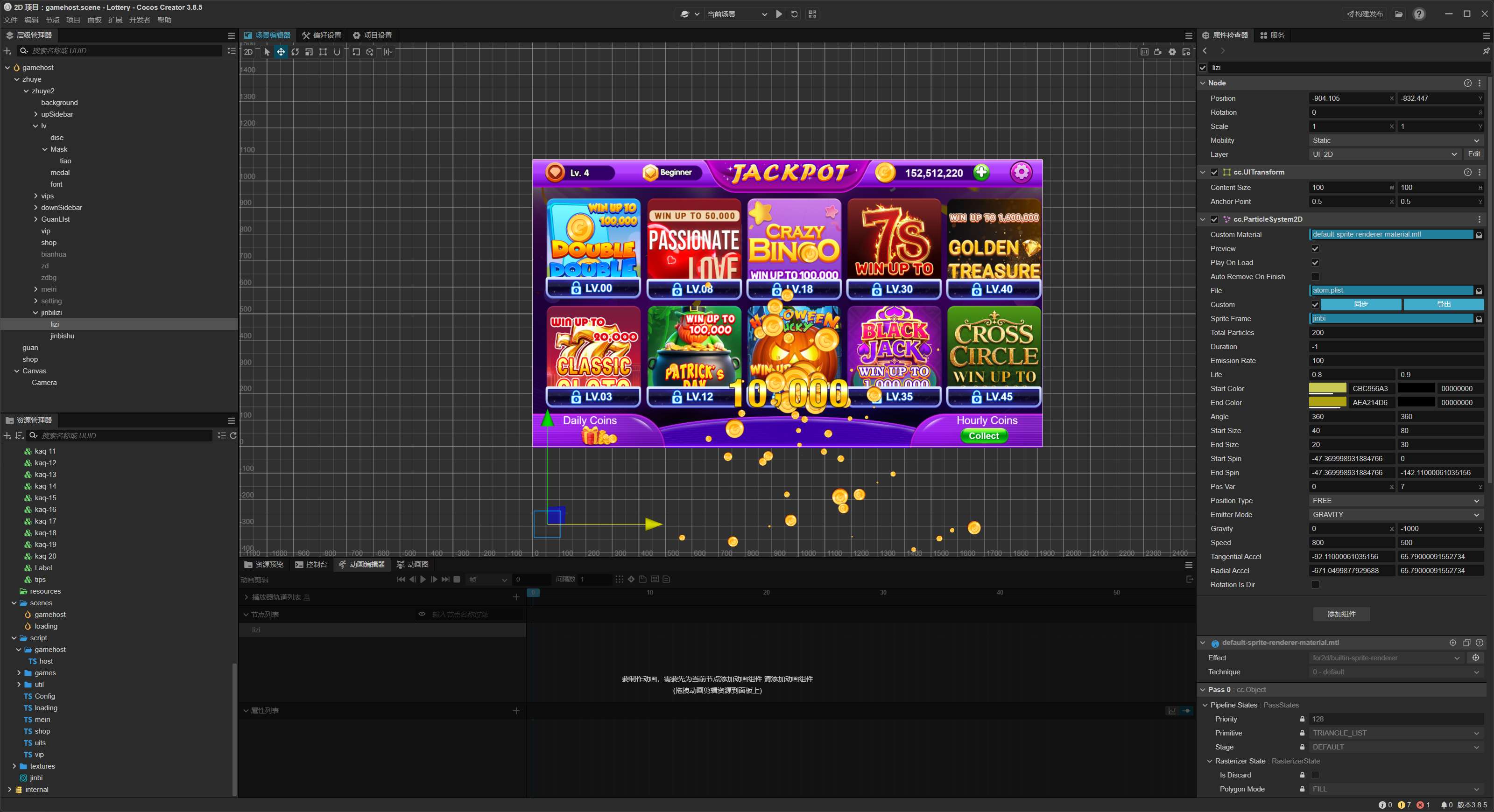Screen dimensions: 1494x812
Task: Select the Scale transform tool
Action: click(x=309, y=52)
